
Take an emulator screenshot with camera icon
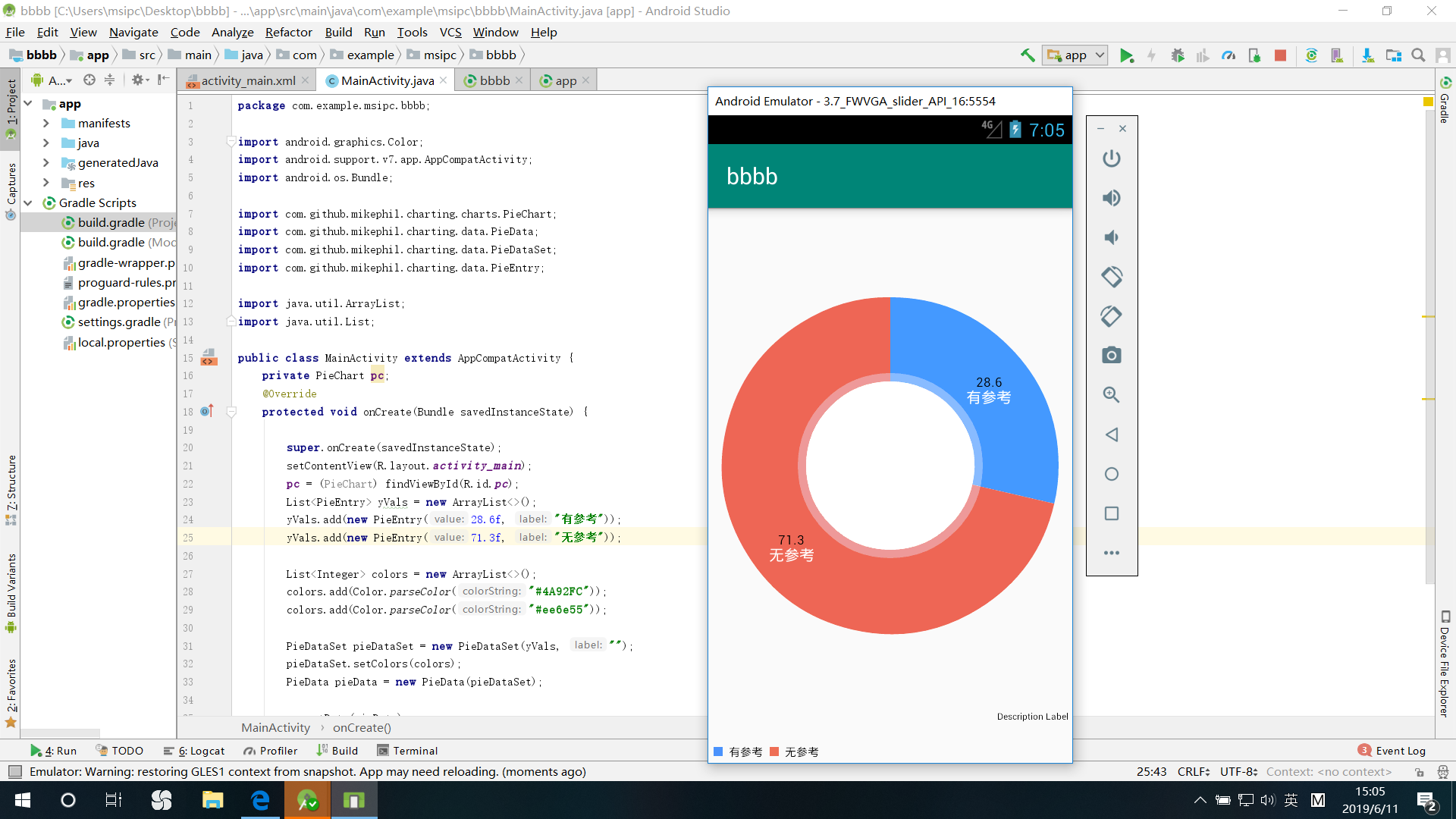coord(1111,356)
